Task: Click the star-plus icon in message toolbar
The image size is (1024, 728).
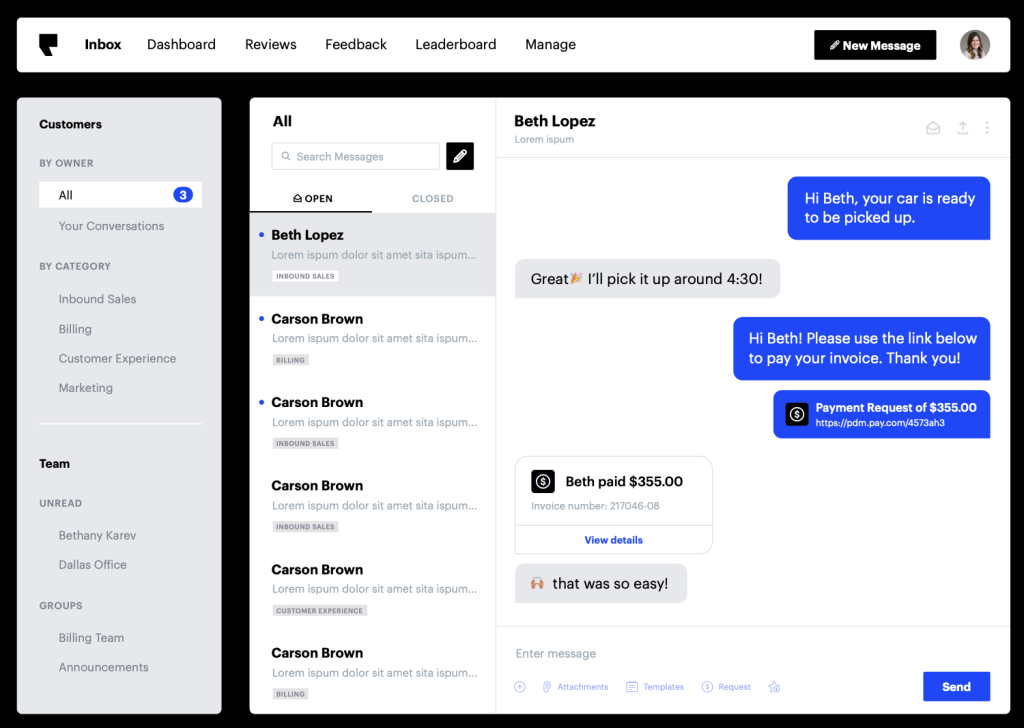Action: pos(775,687)
